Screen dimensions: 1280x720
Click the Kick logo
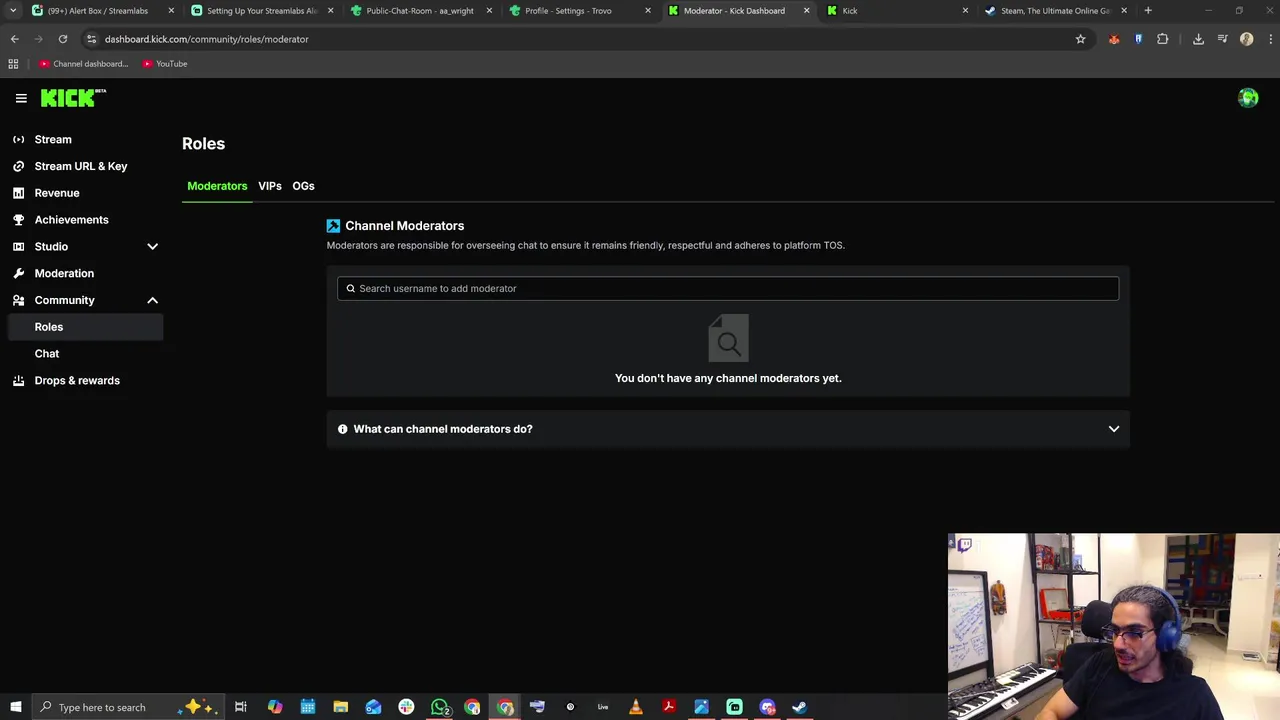(x=73, y=97)
